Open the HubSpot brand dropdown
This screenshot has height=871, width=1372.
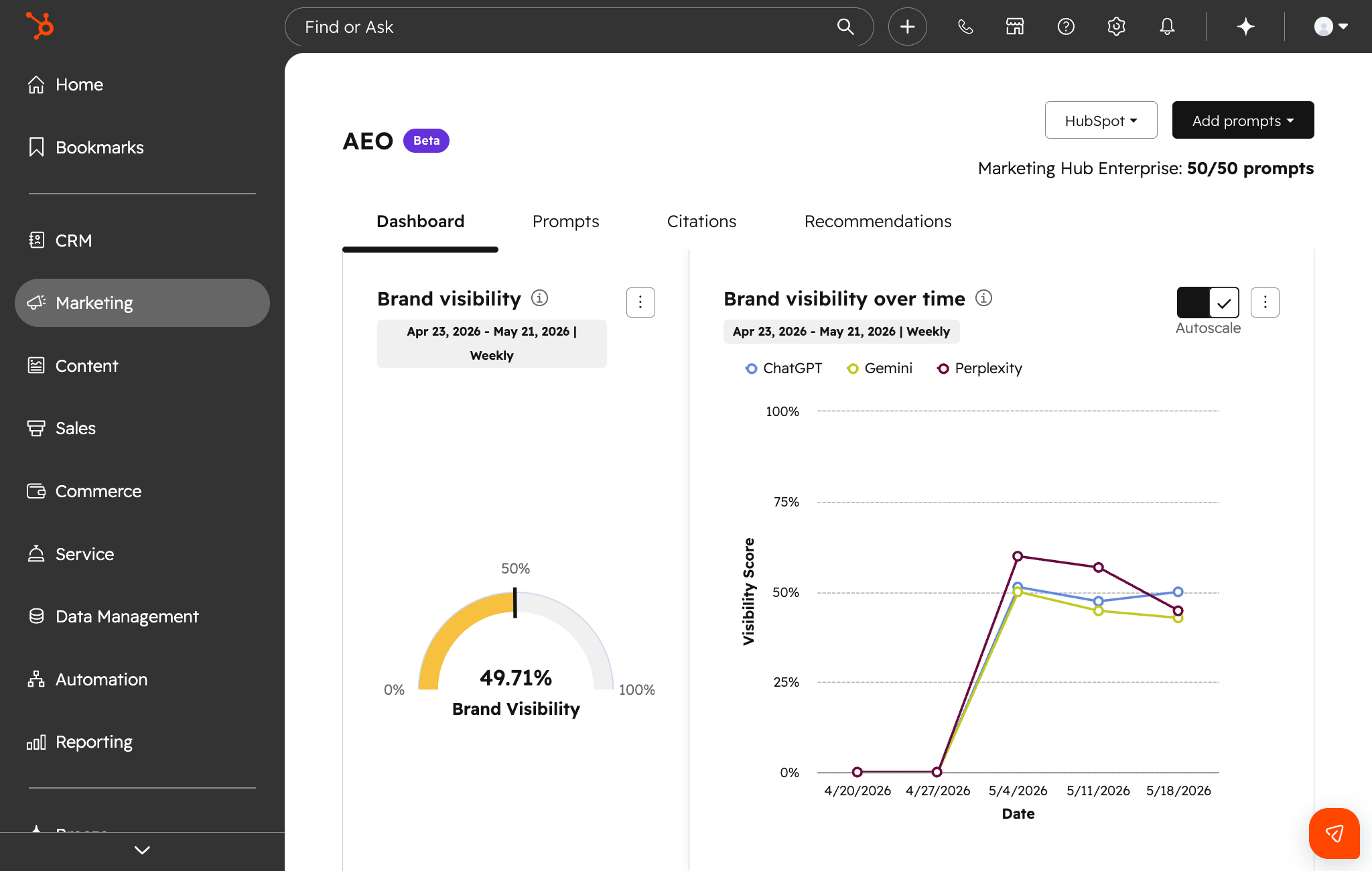[1101, 121]
